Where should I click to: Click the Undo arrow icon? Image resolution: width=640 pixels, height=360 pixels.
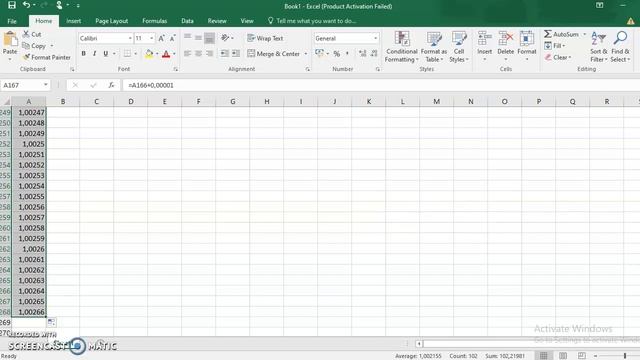[x=27, y=5]
